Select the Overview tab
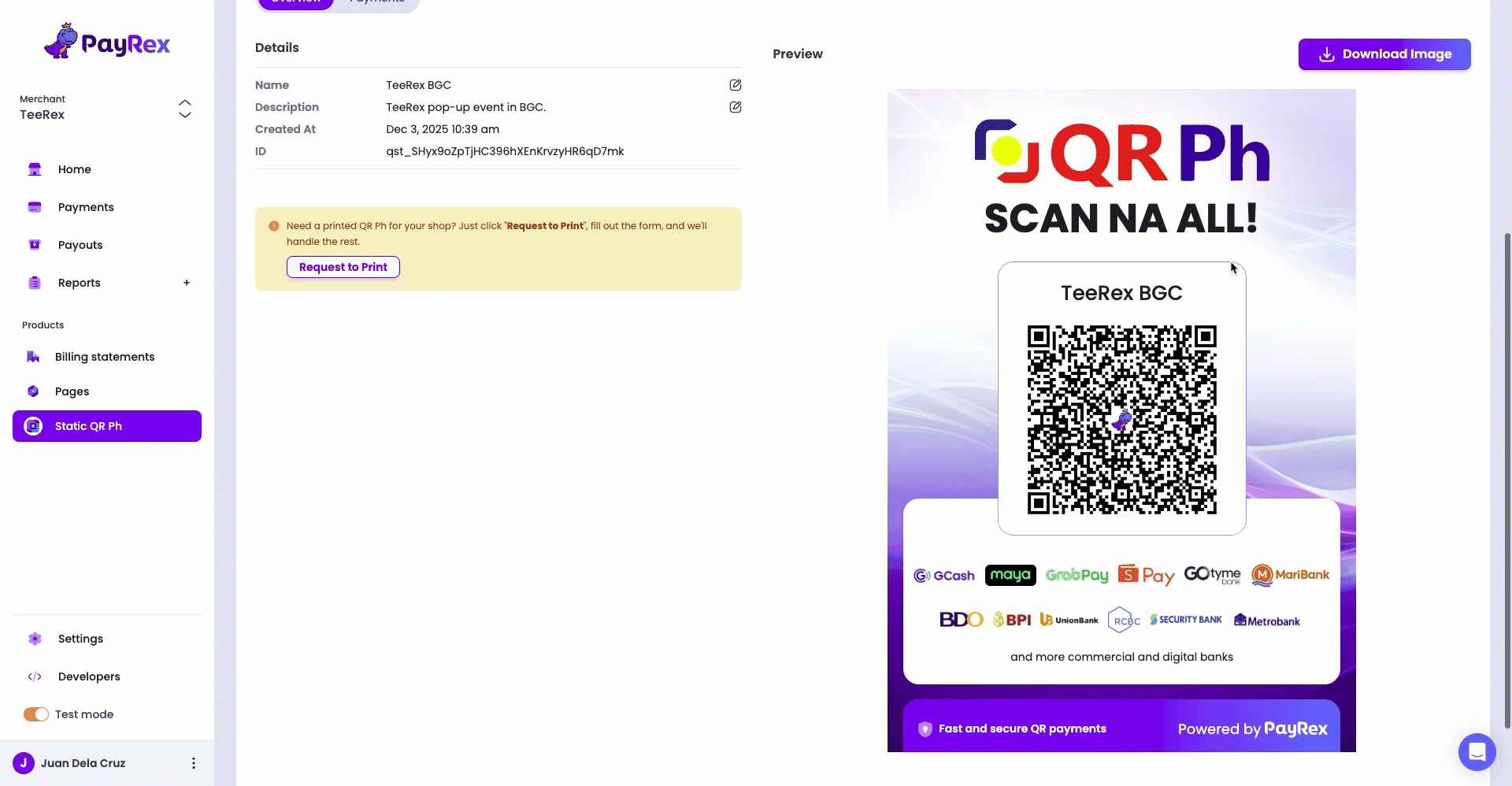1512x786 pixels. pyautogui.click(x=295, y=2)
